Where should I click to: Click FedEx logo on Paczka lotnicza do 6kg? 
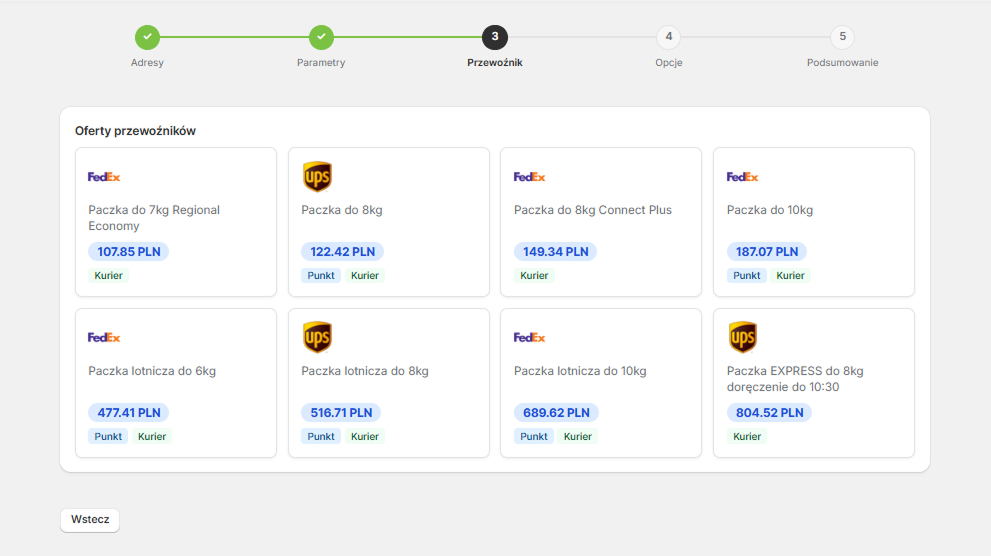click(104, 337)
